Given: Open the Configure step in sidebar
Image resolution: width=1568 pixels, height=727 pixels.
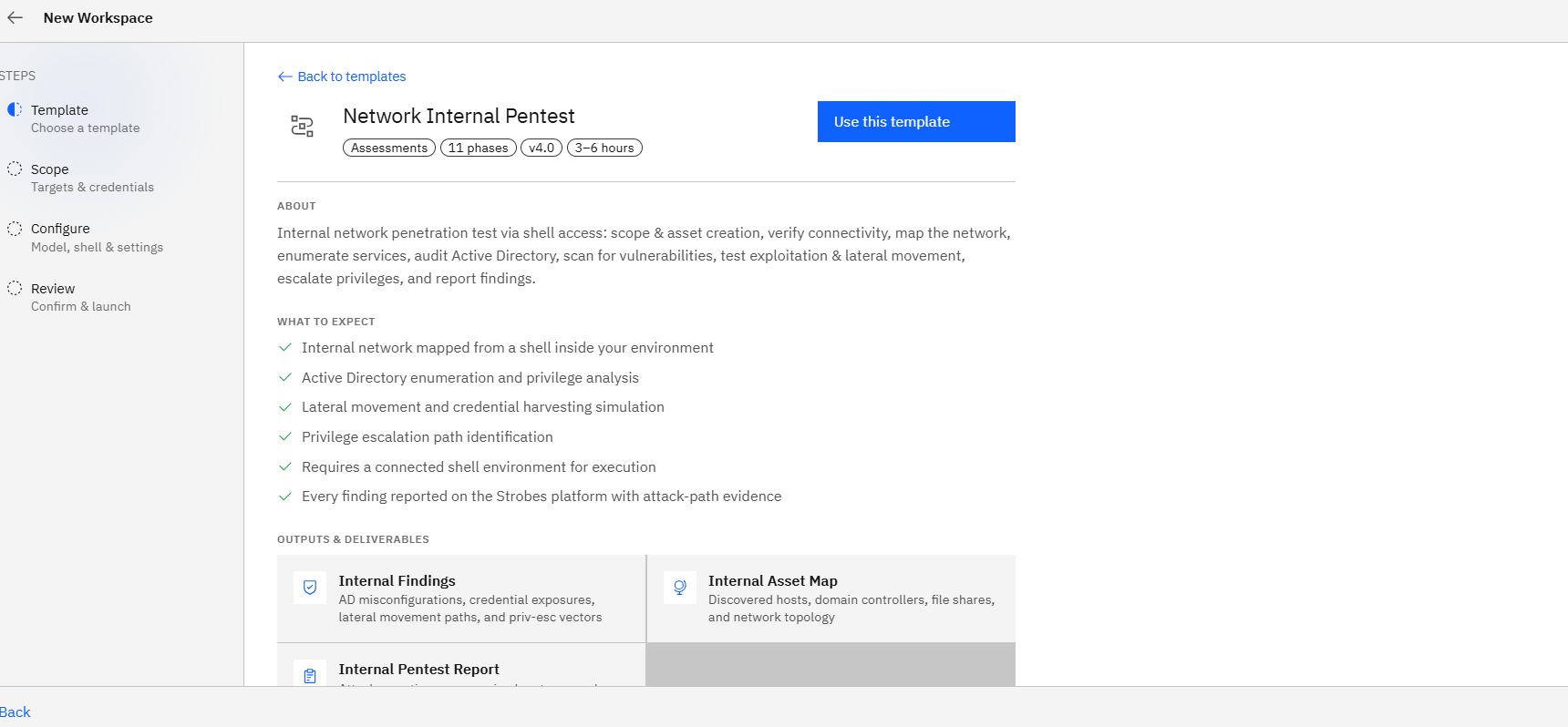Looking at the screenshot, I should click(97, 238).
